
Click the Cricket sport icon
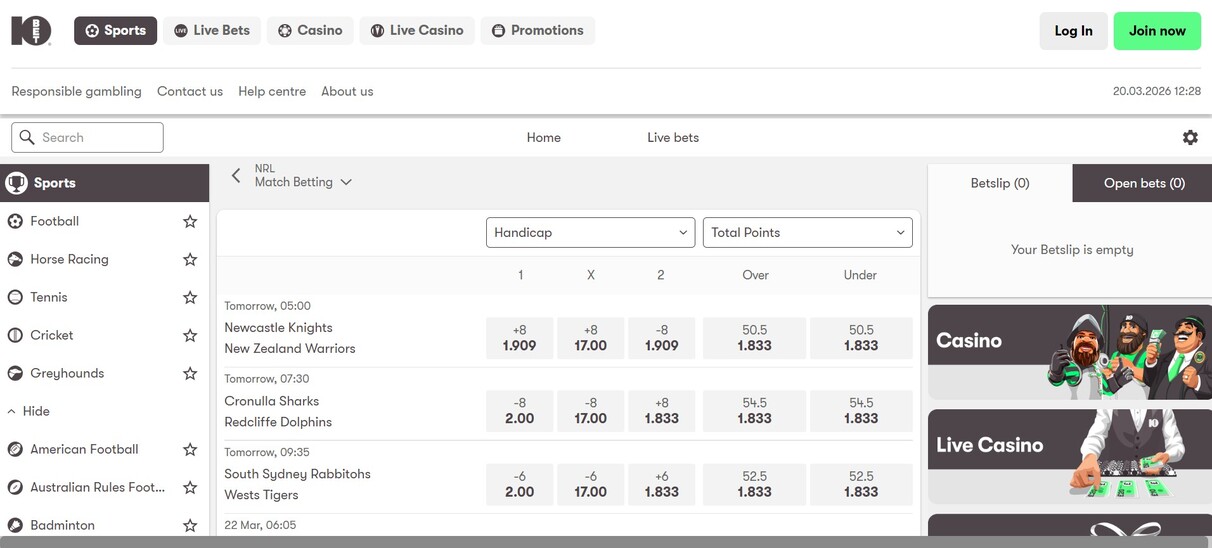[x=15, y=335]
